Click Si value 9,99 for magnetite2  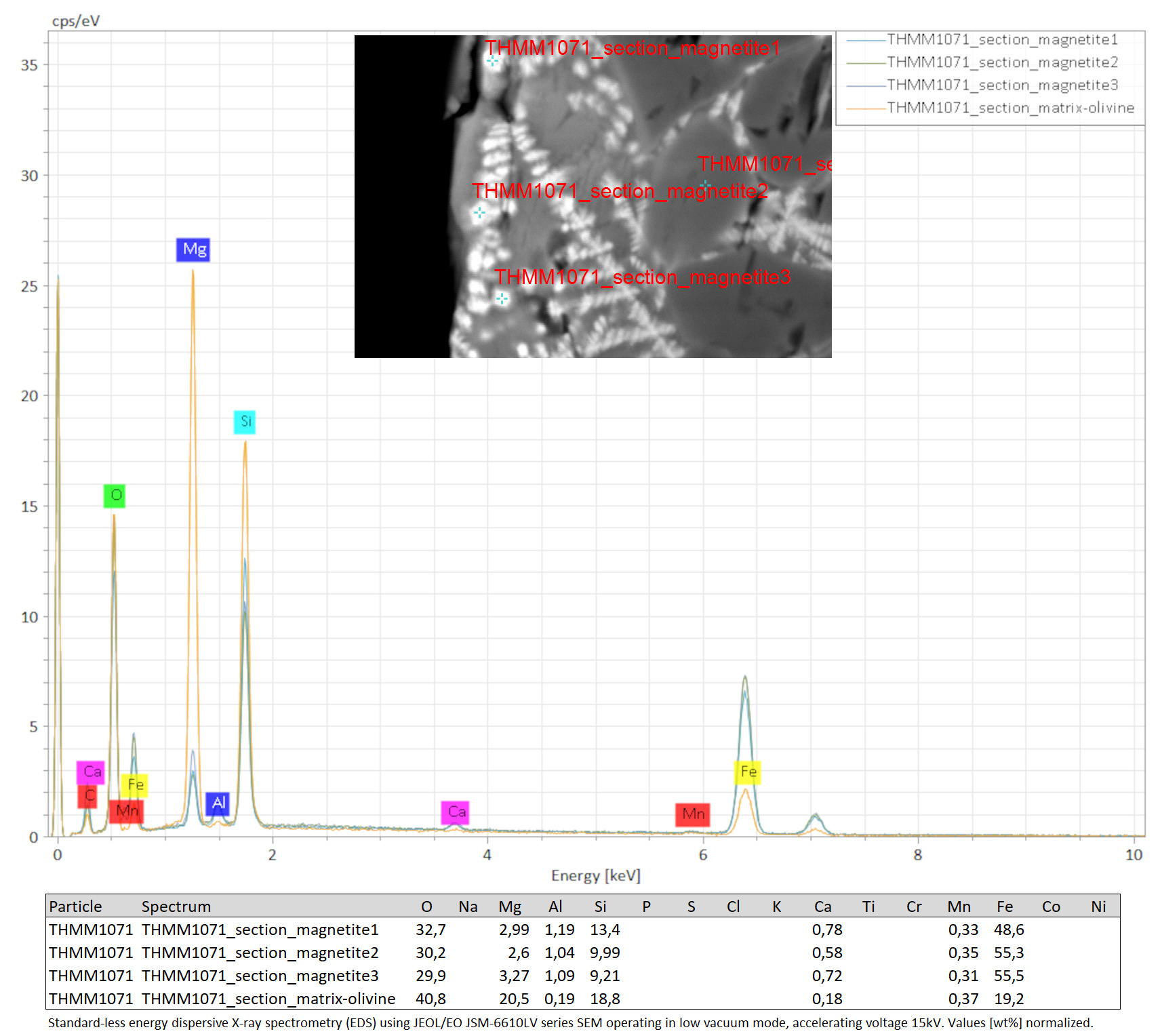pos(605,953)
